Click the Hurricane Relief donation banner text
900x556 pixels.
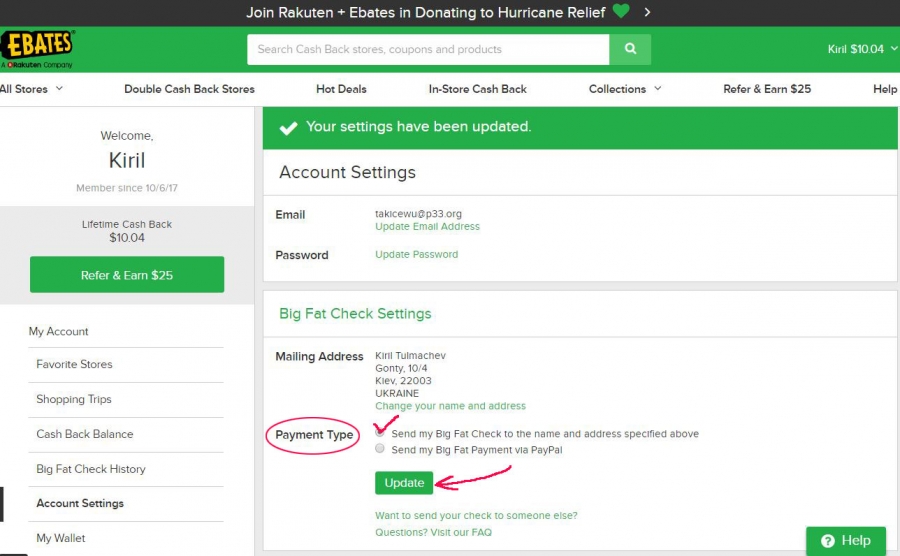(425, 13)
